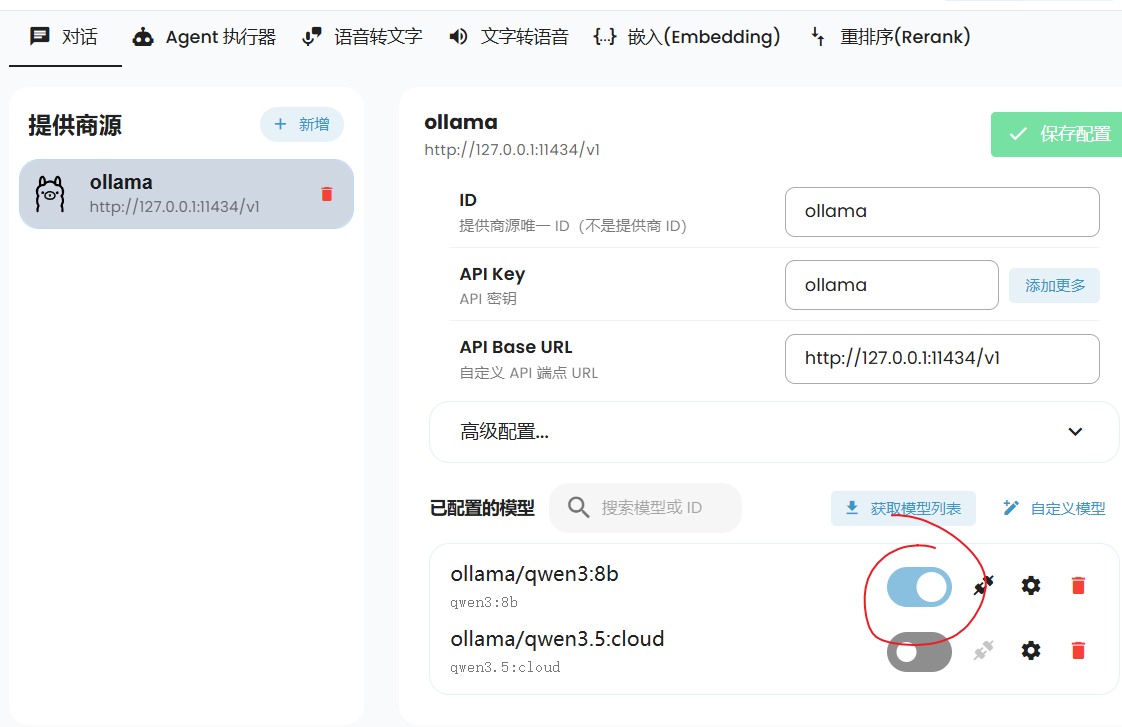The height and width of the screenshot is (727, 1122).
Task: Click 保存配置 to save settings
Action: pyautogui.click(x=1056, y=134)
